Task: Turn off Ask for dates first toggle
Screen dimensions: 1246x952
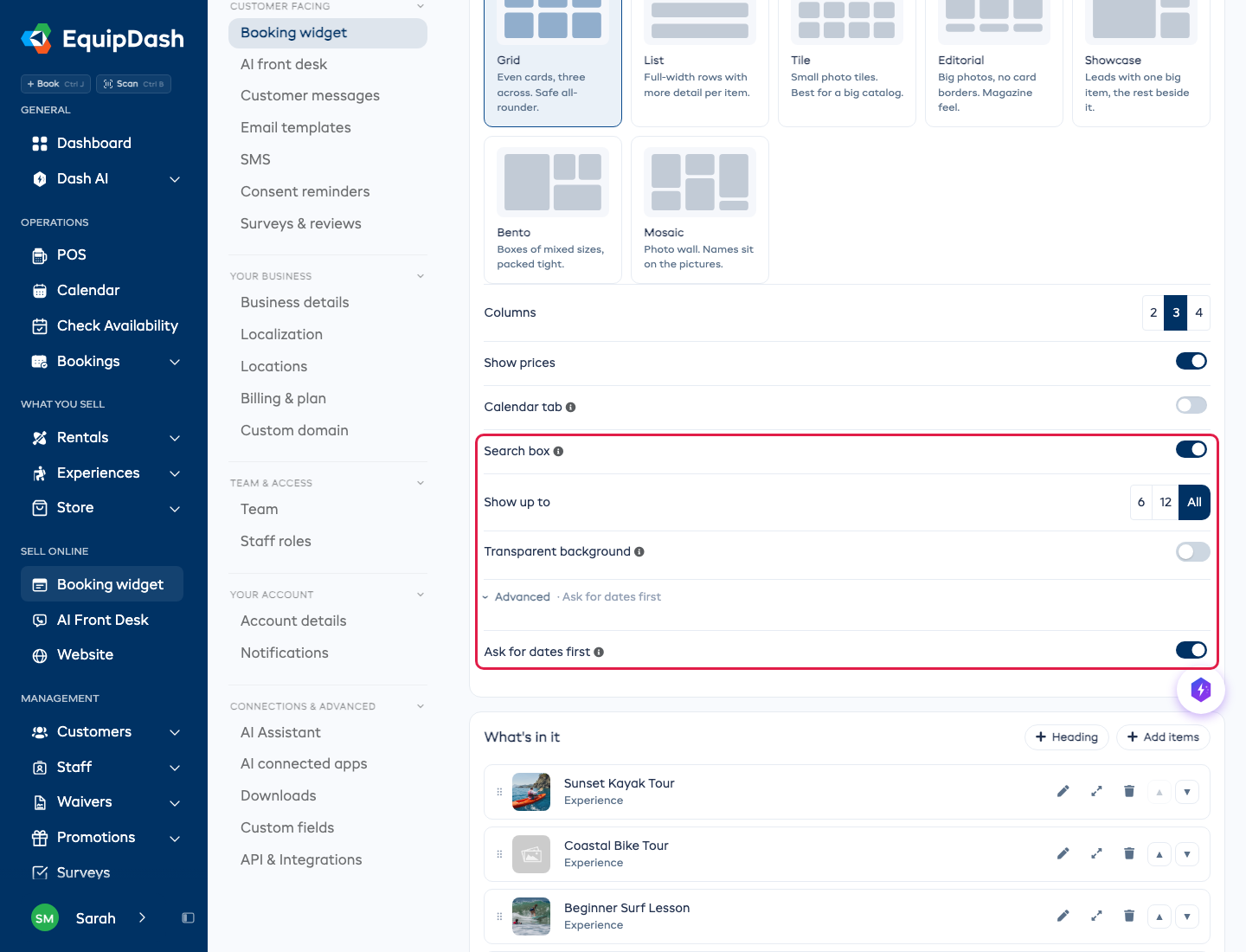Action: point(1191,650)
